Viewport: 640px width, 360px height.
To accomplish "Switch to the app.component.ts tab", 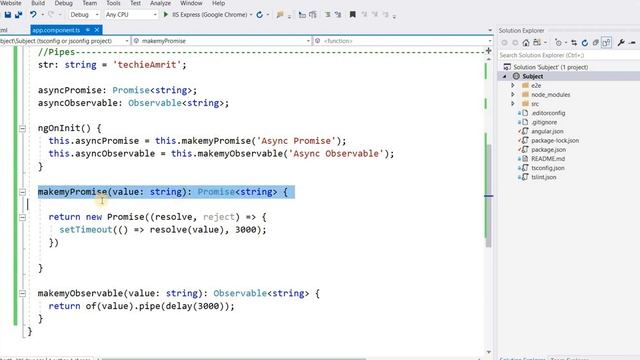I will 56,30.
